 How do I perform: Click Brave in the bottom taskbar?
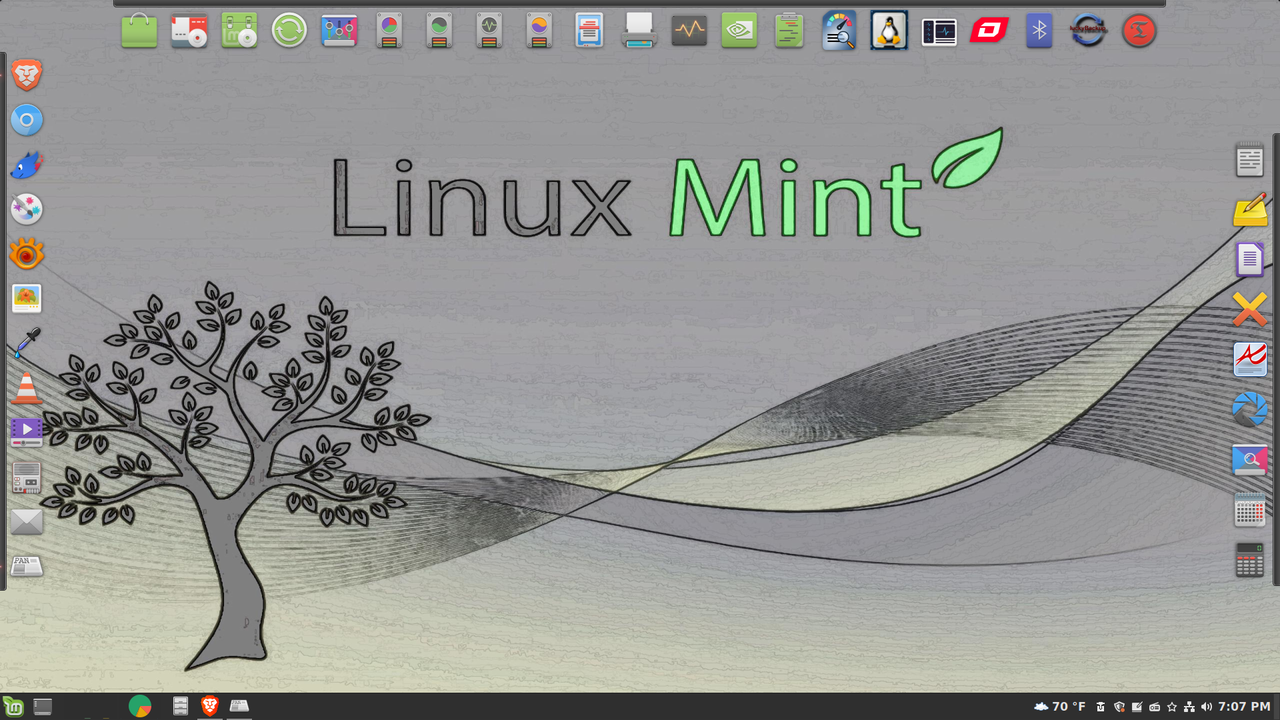click(x=210, y=706)
